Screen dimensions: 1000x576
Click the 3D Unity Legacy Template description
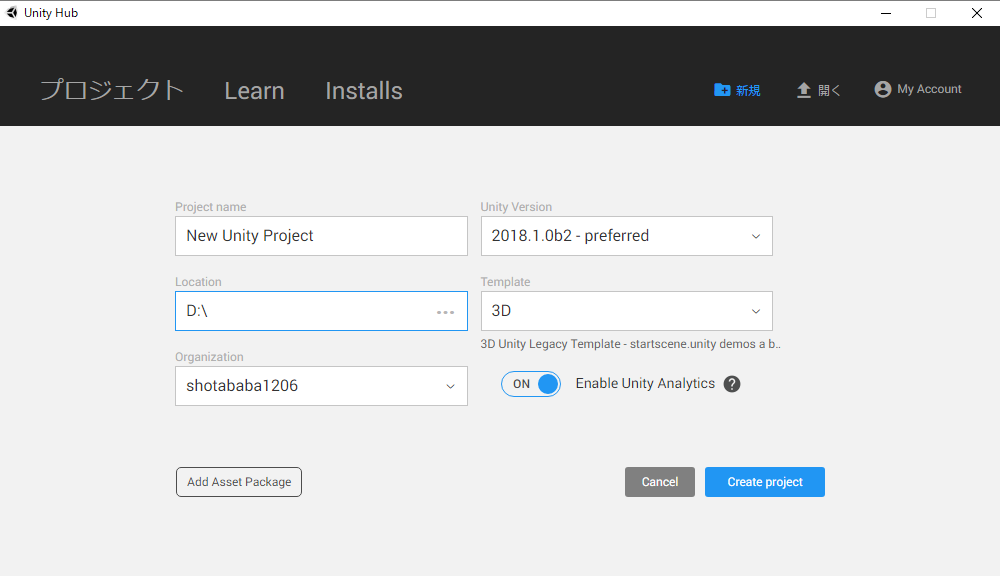pyautogui.click(x=630, y=344)
